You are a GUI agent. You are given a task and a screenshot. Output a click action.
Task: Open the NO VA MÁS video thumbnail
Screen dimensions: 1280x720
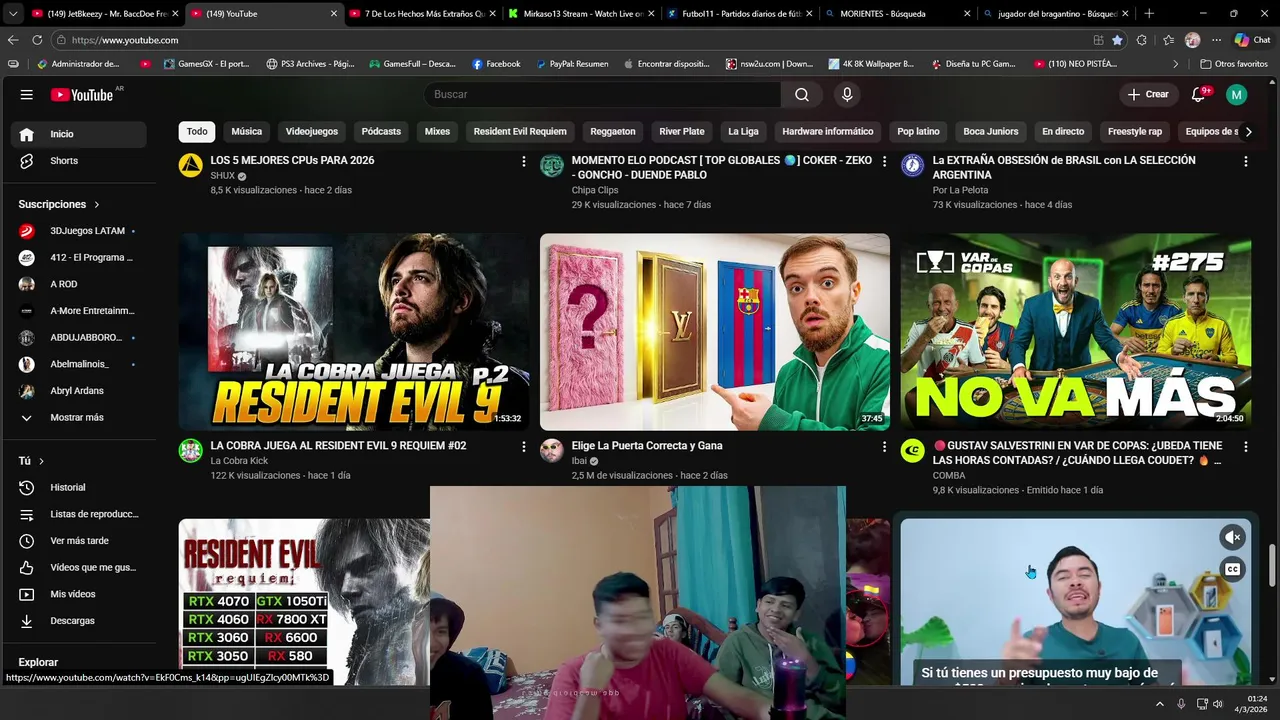coord(1075,332)
